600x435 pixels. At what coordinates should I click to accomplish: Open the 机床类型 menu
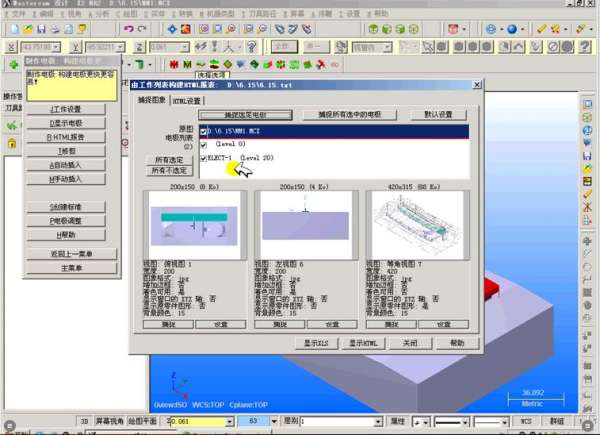pyautogui.click(x=217, y=14)
